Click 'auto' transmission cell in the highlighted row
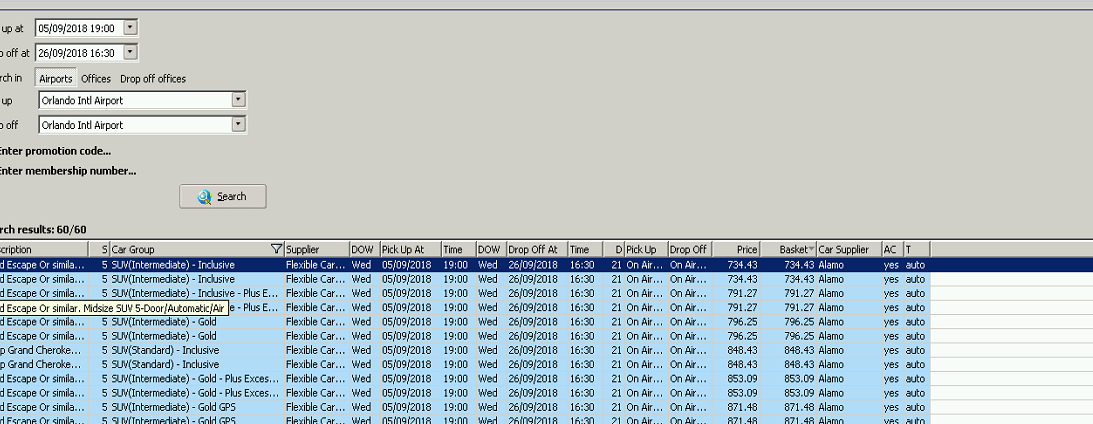Screen dimensions: 1093x424 pos(915,265)
